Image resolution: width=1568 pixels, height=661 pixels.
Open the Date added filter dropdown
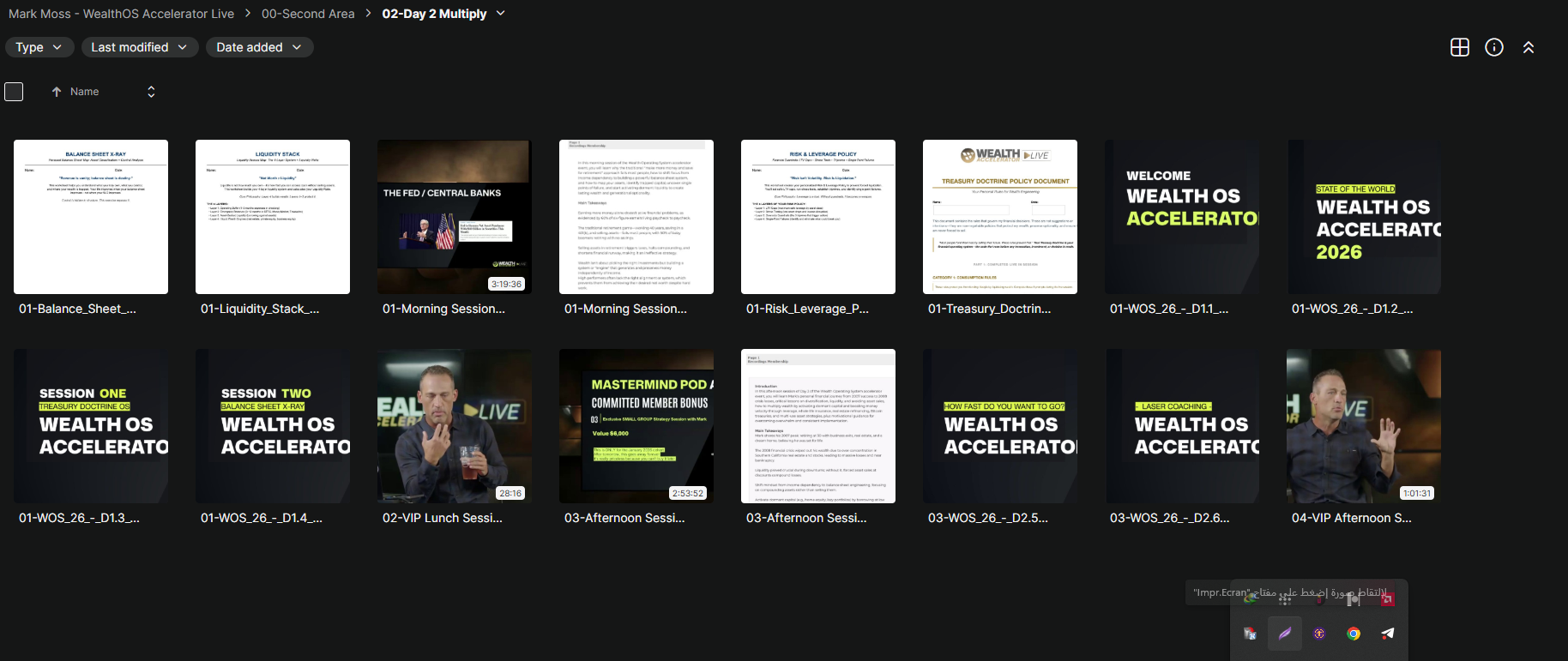tap(259, 47)
